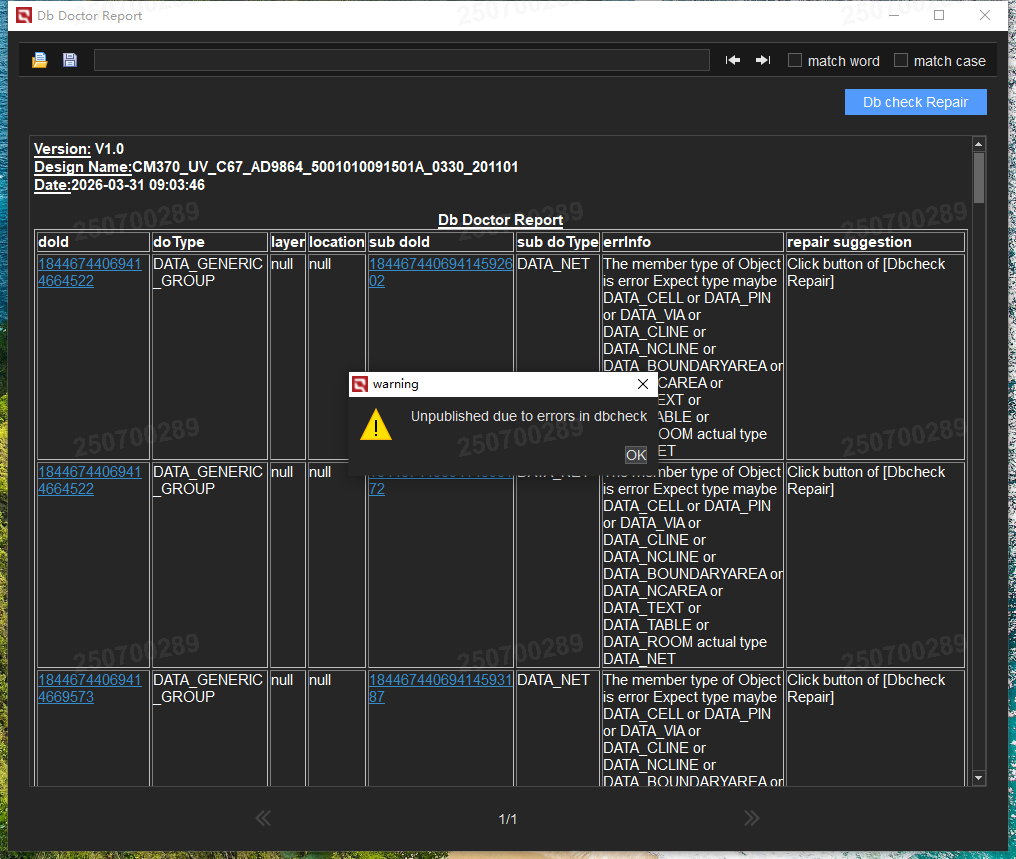This screenshot has width=1016, height=859.
Task: Click the report scrollbar down arrow
Action: (x=979, y=778)
